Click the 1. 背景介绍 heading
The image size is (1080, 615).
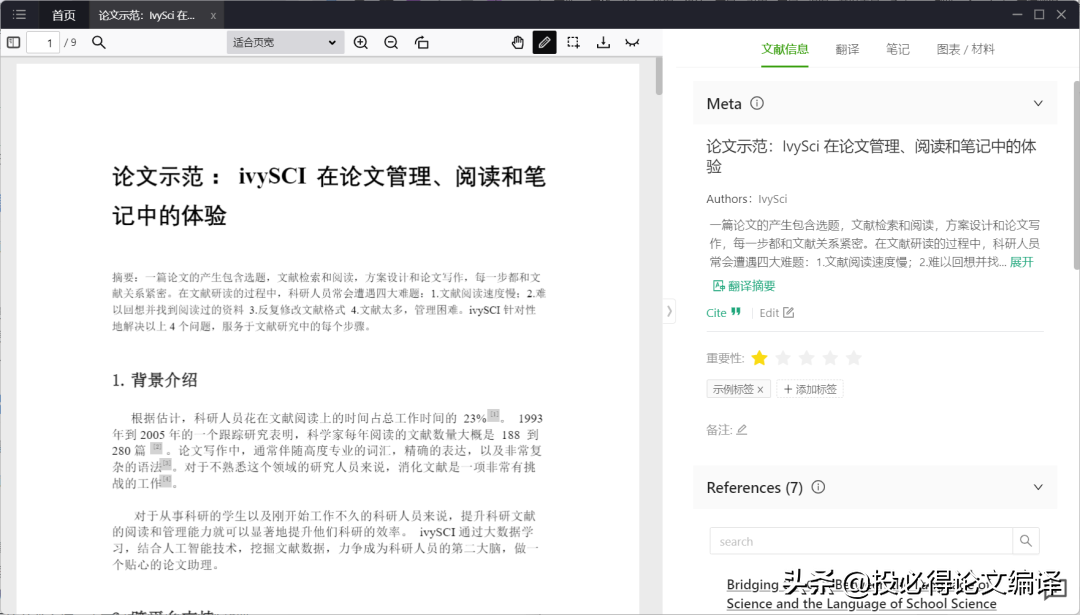(x=155, y=380)
